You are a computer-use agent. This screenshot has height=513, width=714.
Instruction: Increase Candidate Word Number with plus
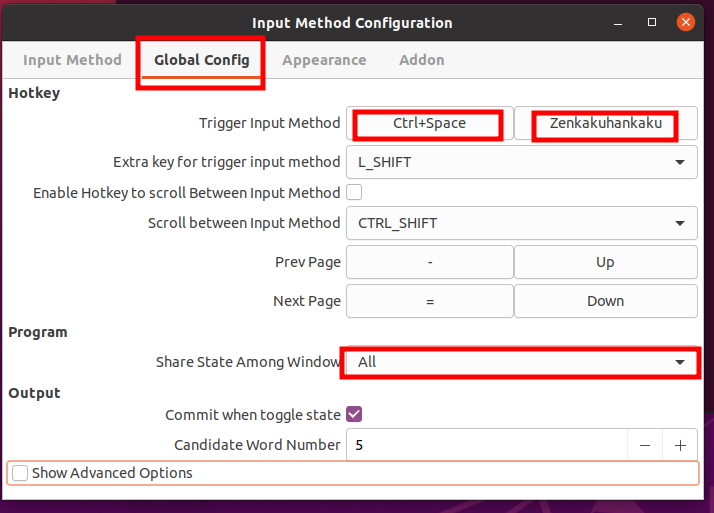(680, 445)
